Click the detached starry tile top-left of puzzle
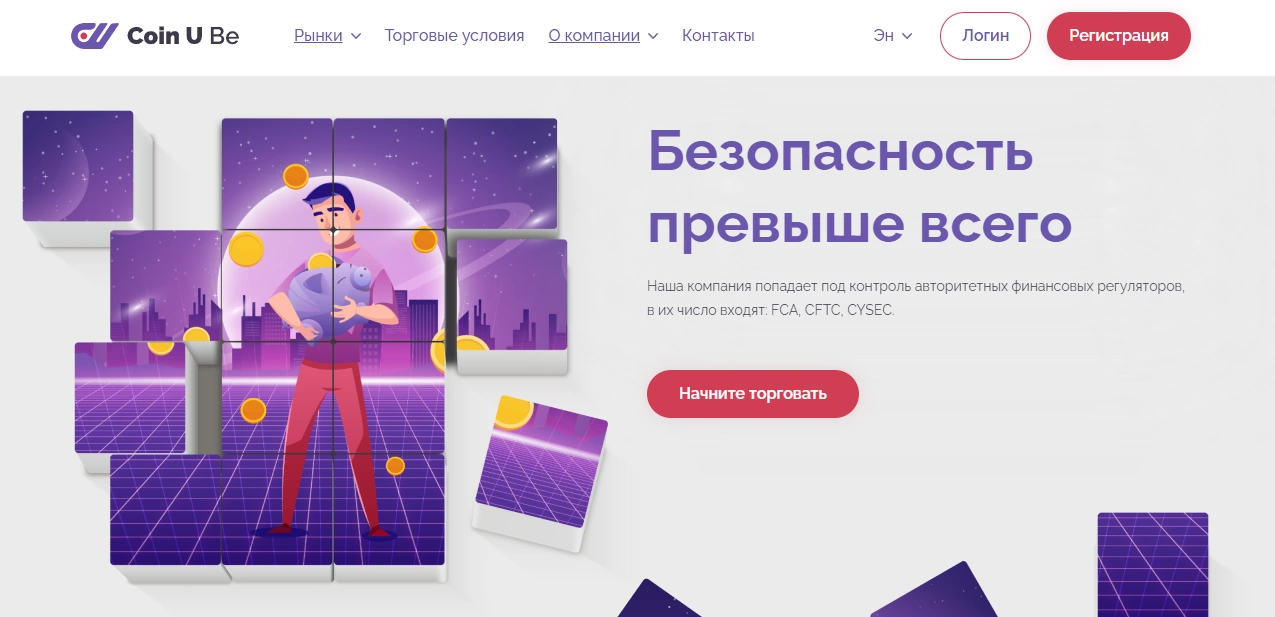 pyautogui.click(x=78, y=166)
